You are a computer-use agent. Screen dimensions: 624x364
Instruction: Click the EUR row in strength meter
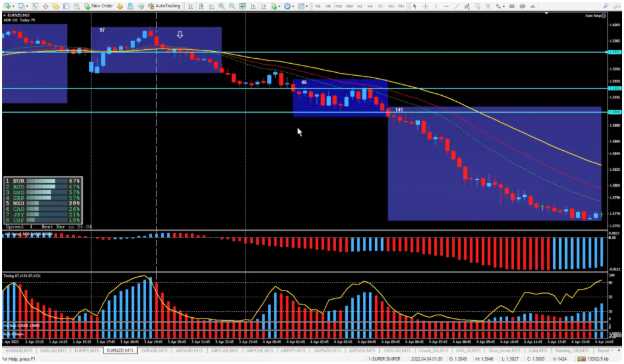point(43,181)
